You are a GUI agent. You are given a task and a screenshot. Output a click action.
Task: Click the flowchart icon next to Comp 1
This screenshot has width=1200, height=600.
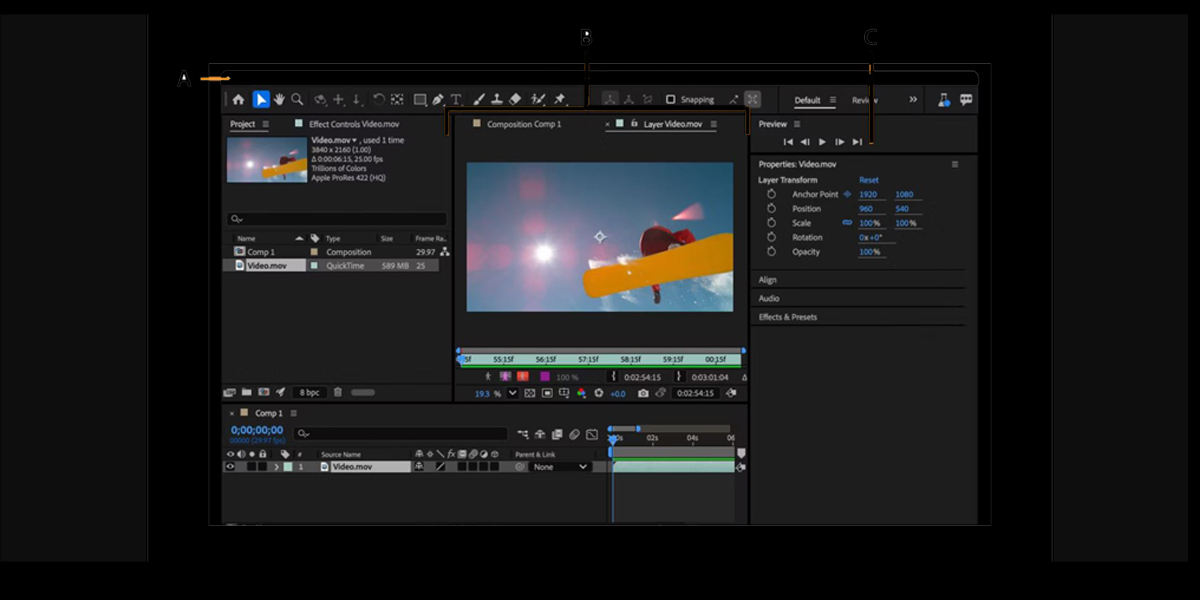point(444,252)
